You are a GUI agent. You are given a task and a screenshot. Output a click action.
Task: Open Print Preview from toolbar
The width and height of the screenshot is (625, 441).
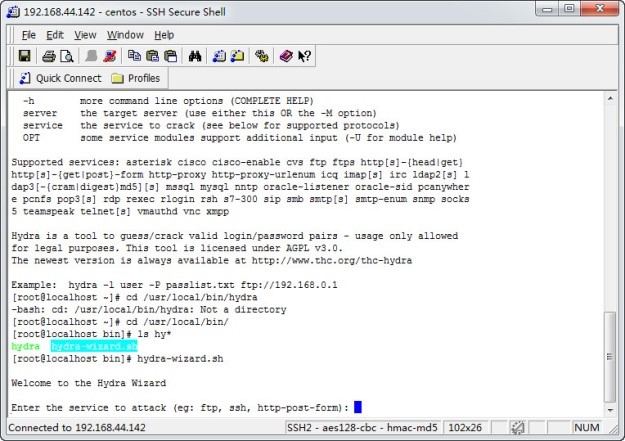(x=67, y=56)
